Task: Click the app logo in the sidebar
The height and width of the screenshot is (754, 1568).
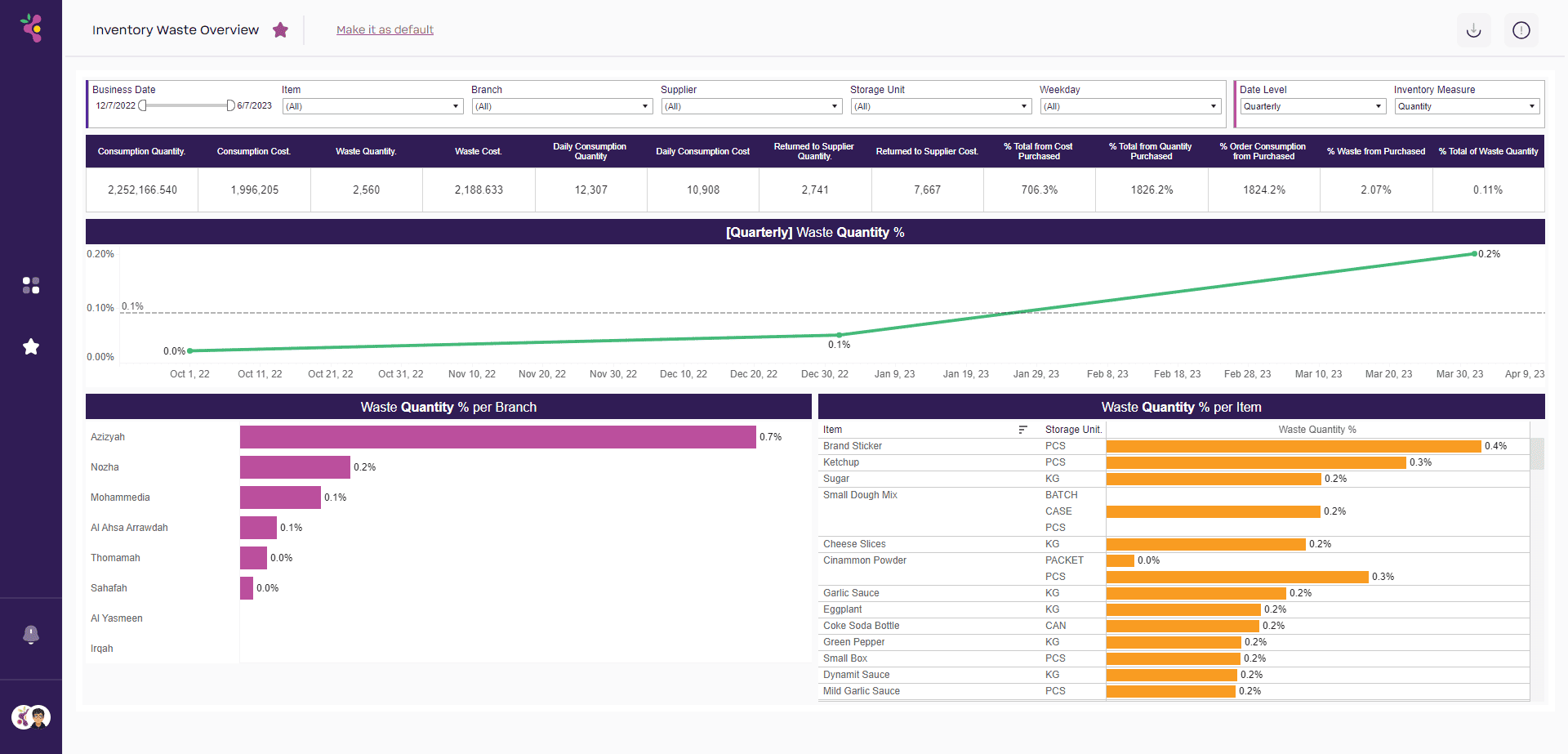Action: [x=32, y=29]
